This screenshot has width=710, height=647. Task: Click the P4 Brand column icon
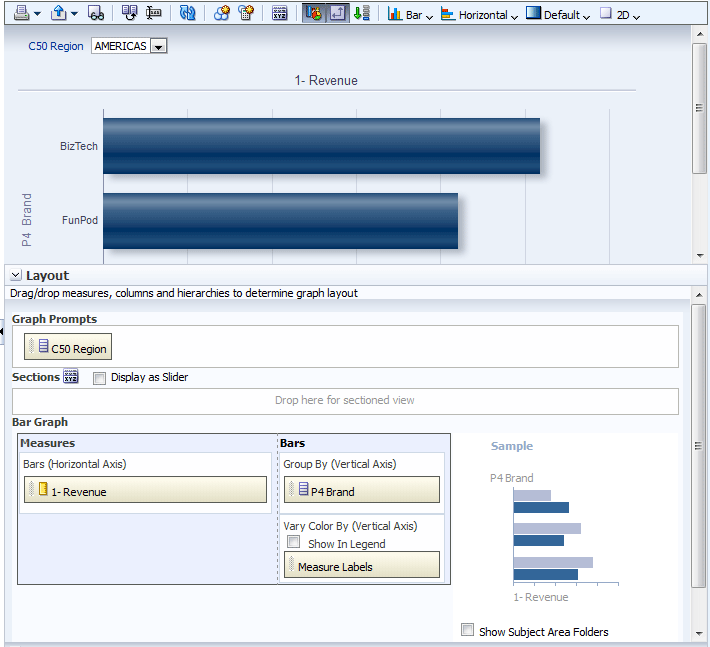(302, 490)
